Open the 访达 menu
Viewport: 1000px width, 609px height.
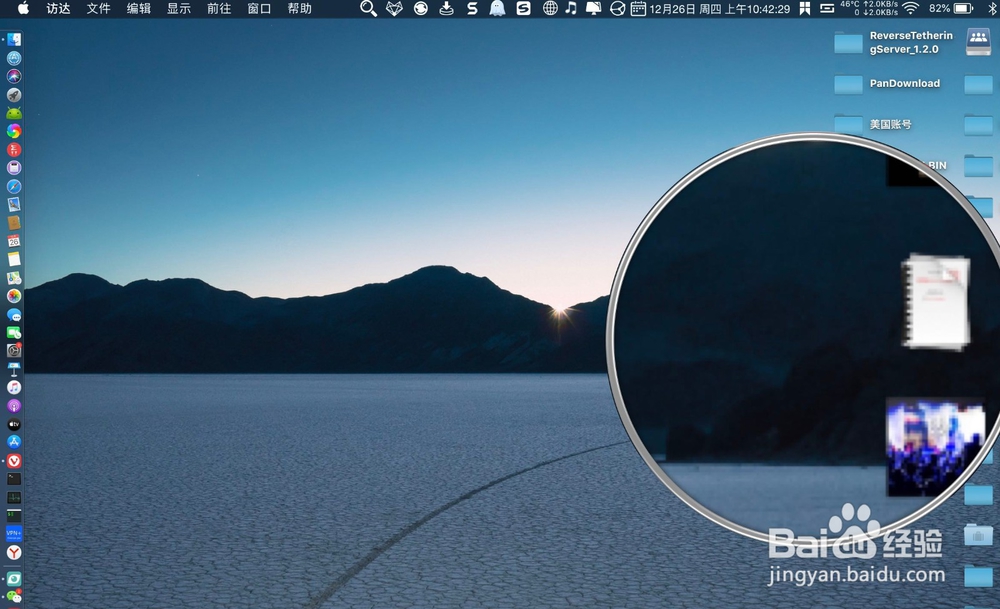tap(59, 8)
